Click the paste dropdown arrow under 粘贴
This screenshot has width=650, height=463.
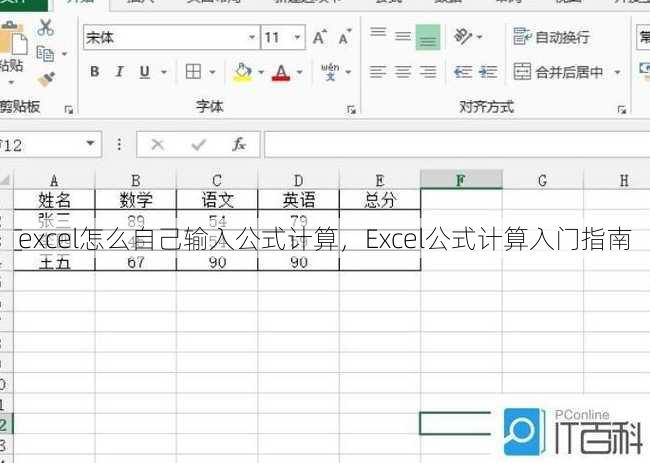(11, 82)
